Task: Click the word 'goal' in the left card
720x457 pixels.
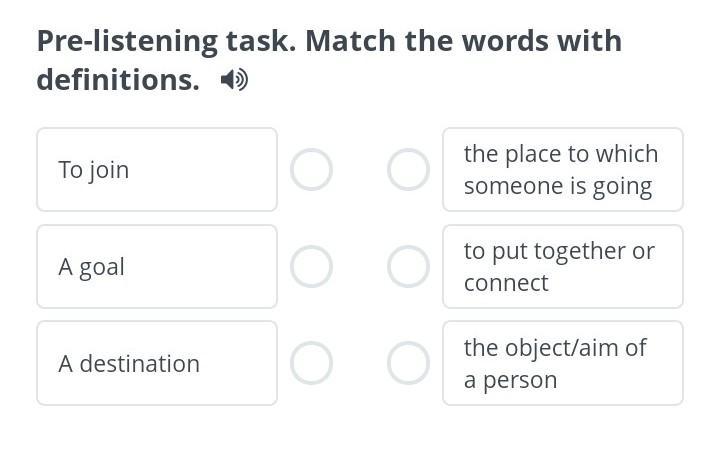Action: (x=102, y=268)
